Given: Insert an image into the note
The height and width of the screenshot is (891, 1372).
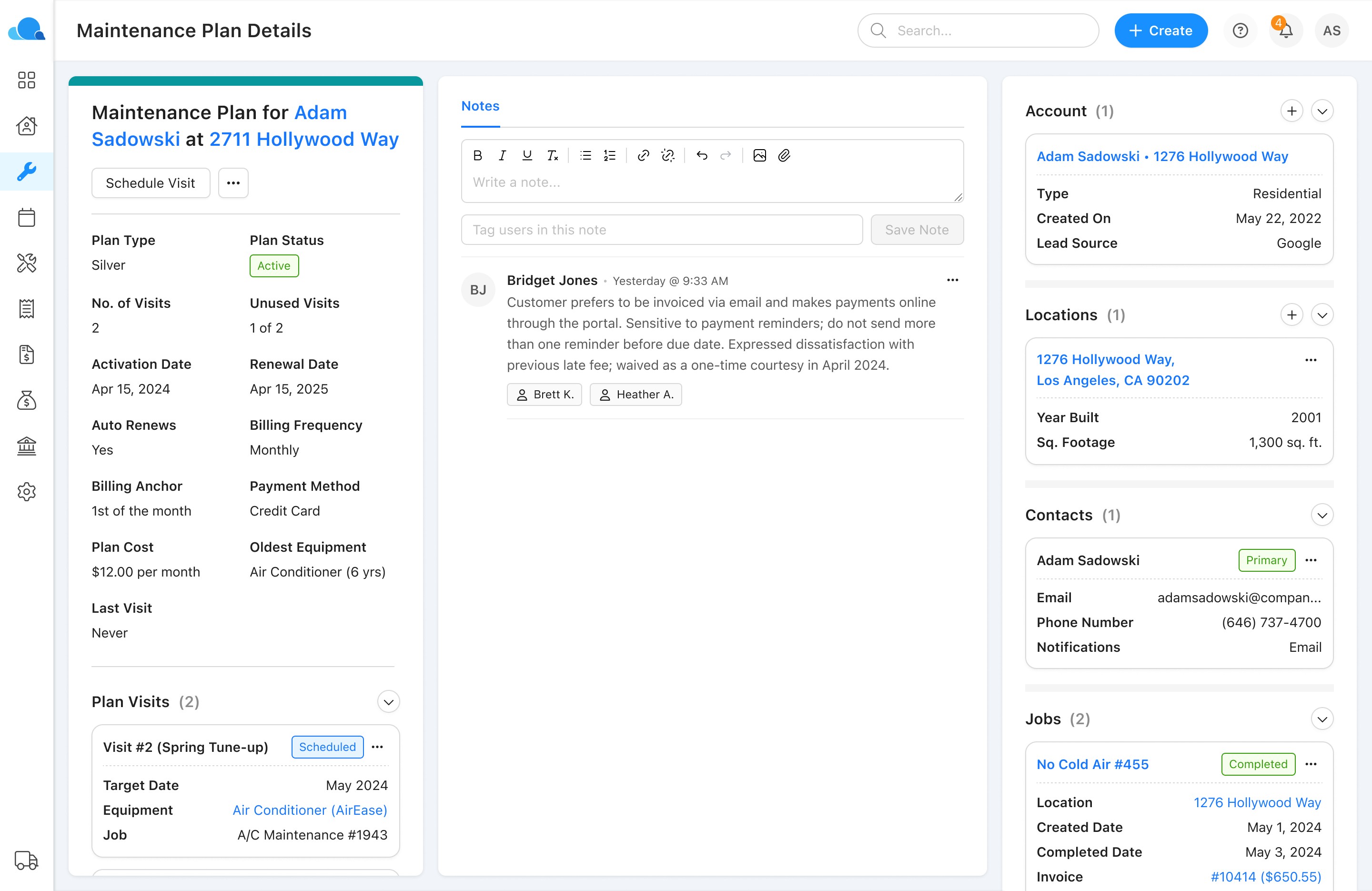Looking at the screenshot, I should [x=759, y=155].
